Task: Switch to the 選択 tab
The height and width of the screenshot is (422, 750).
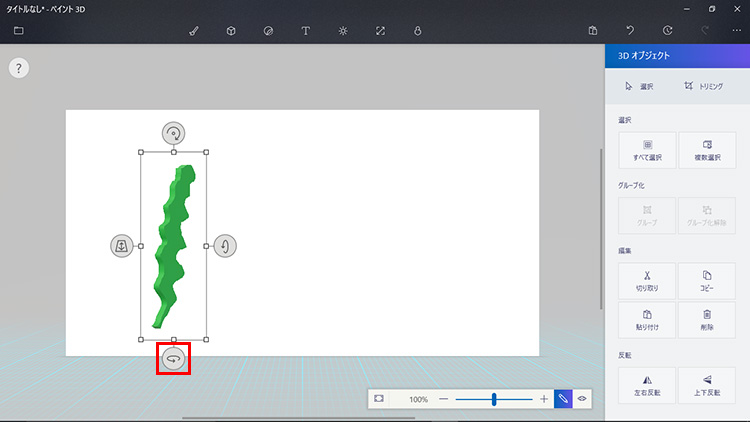Action: click(639, 86)
